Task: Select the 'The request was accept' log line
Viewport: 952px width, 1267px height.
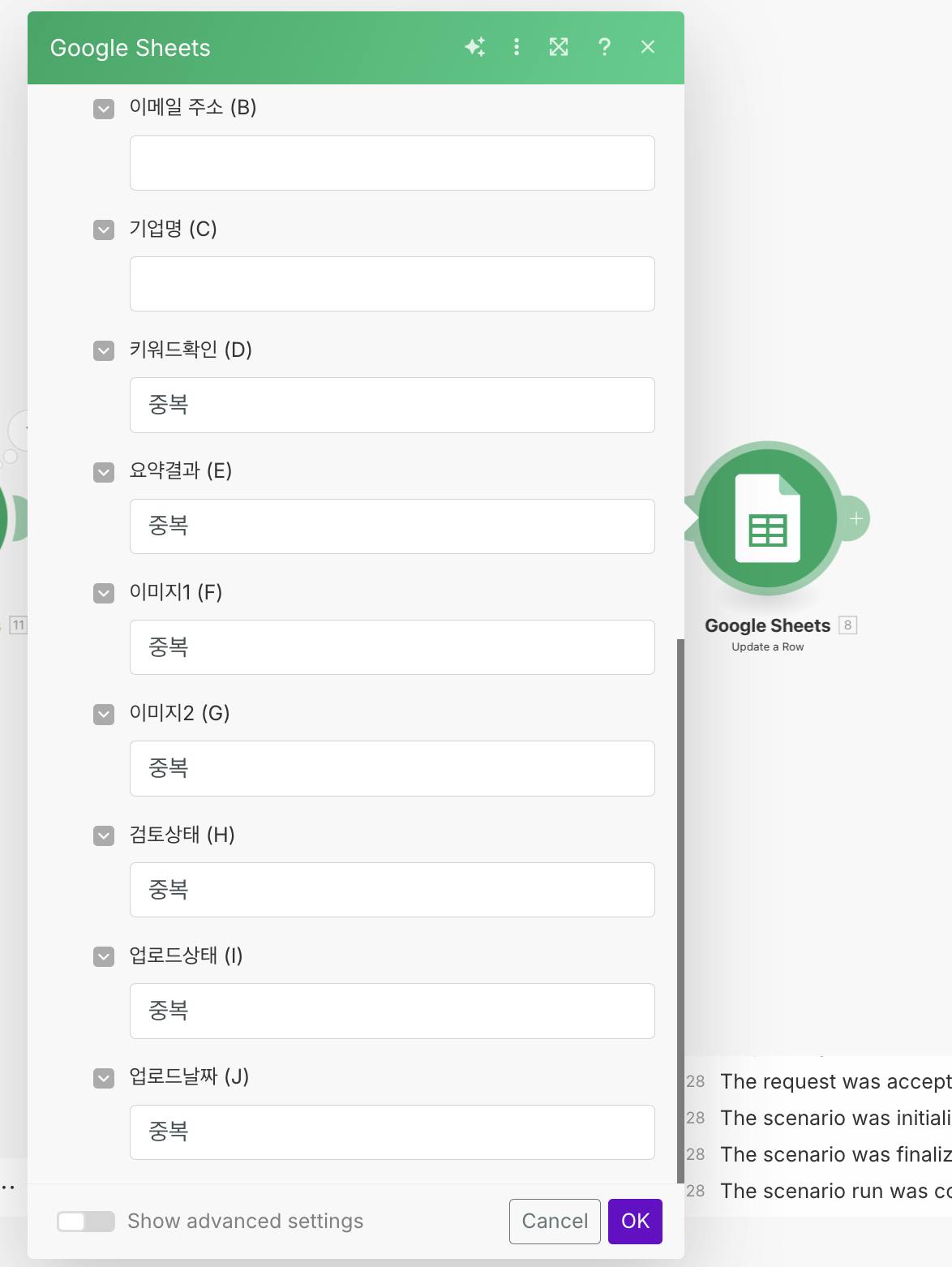Action: [836, 1081]
